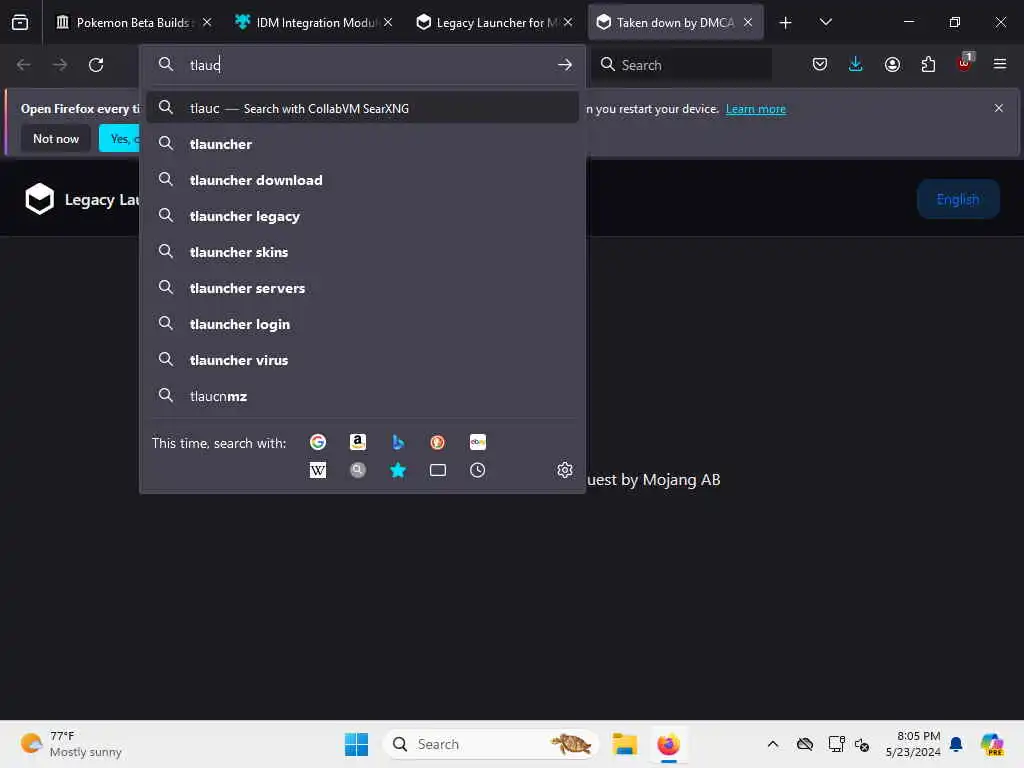Image resolution: width=1024 pixels, height=768 pixels.
Task: Go forward one page
Action: (59, 65)
